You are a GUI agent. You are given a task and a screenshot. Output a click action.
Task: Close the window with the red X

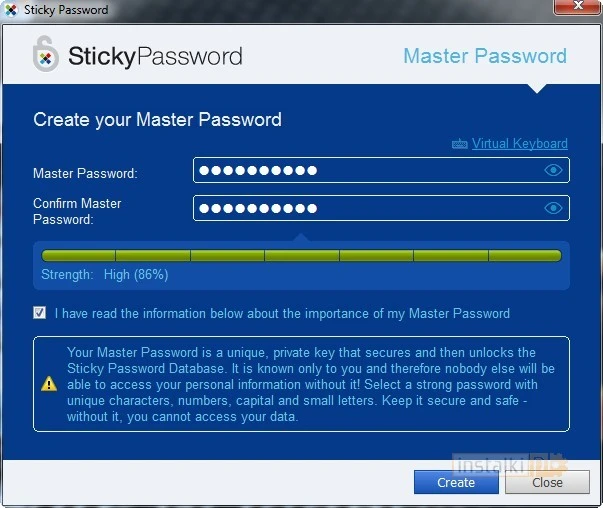click(x=577, y=7)
